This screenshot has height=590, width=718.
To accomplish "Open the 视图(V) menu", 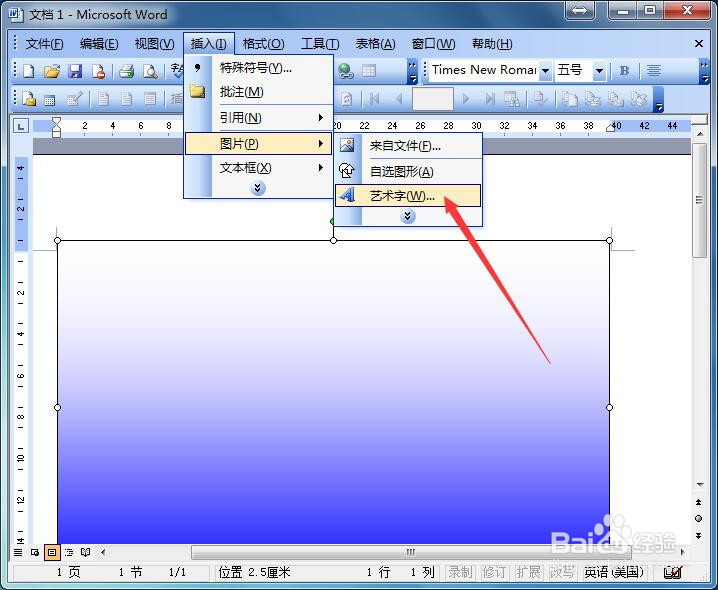I will [x=154, y=44].
